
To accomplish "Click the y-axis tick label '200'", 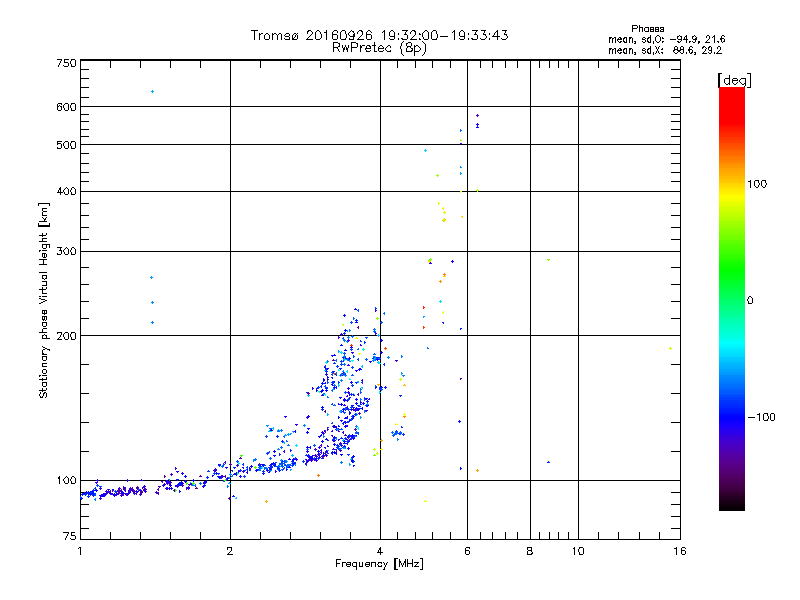I will 66,336.
